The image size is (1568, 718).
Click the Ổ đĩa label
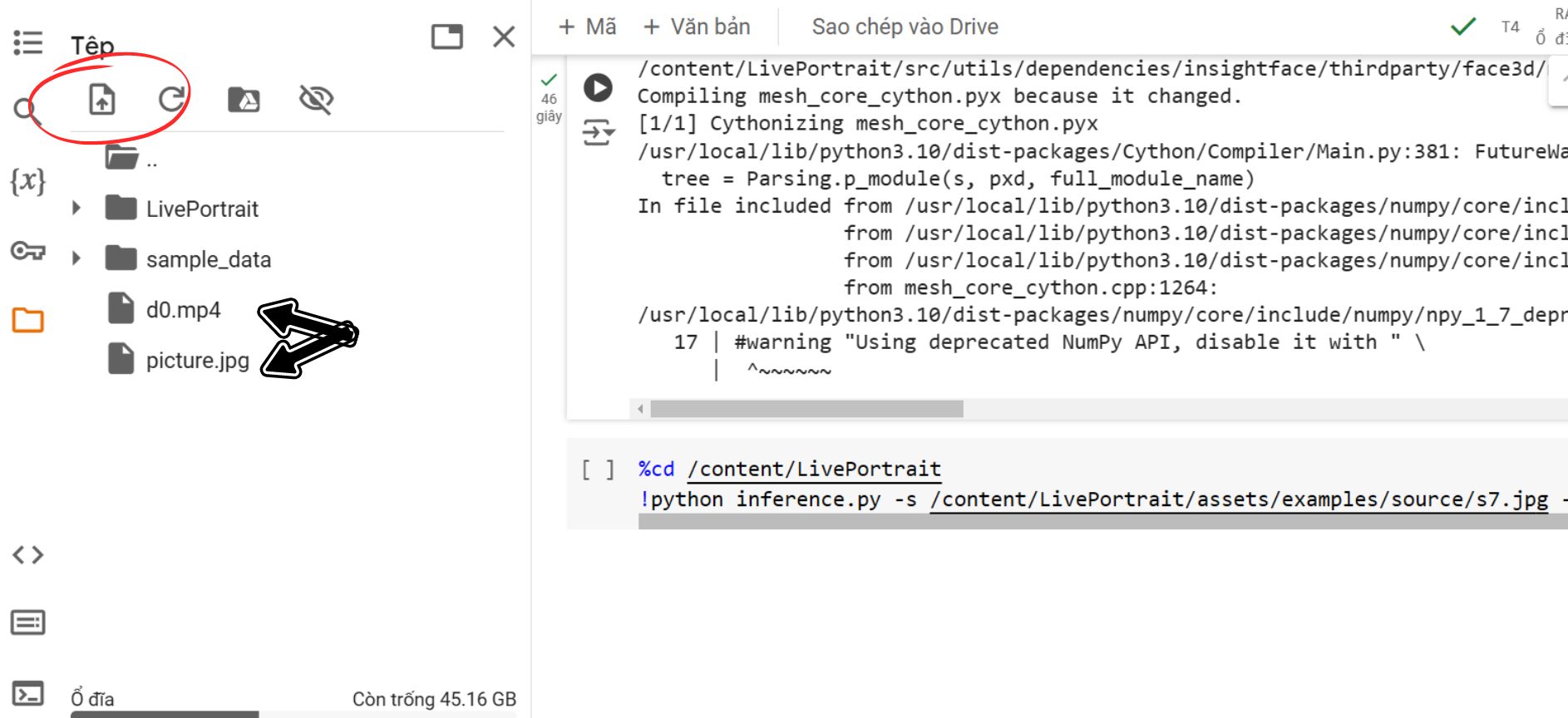pyautogui.click(x=92, y=699)
